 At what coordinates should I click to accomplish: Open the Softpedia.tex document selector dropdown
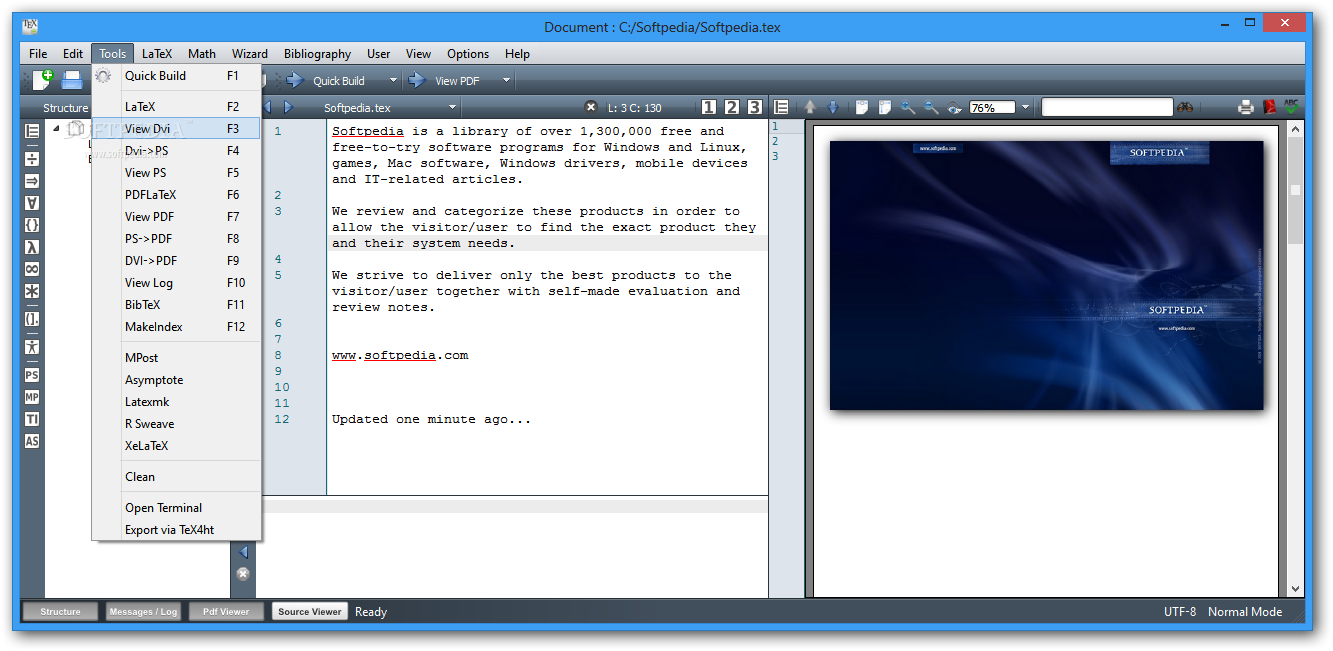[452, 107]
